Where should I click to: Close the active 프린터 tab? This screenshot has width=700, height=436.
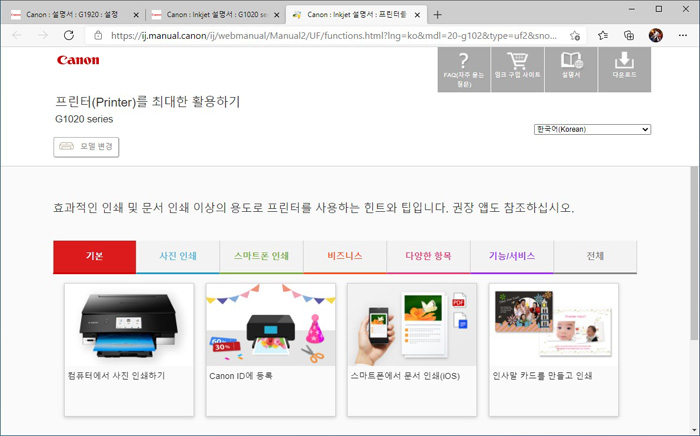tap(417, 15)
